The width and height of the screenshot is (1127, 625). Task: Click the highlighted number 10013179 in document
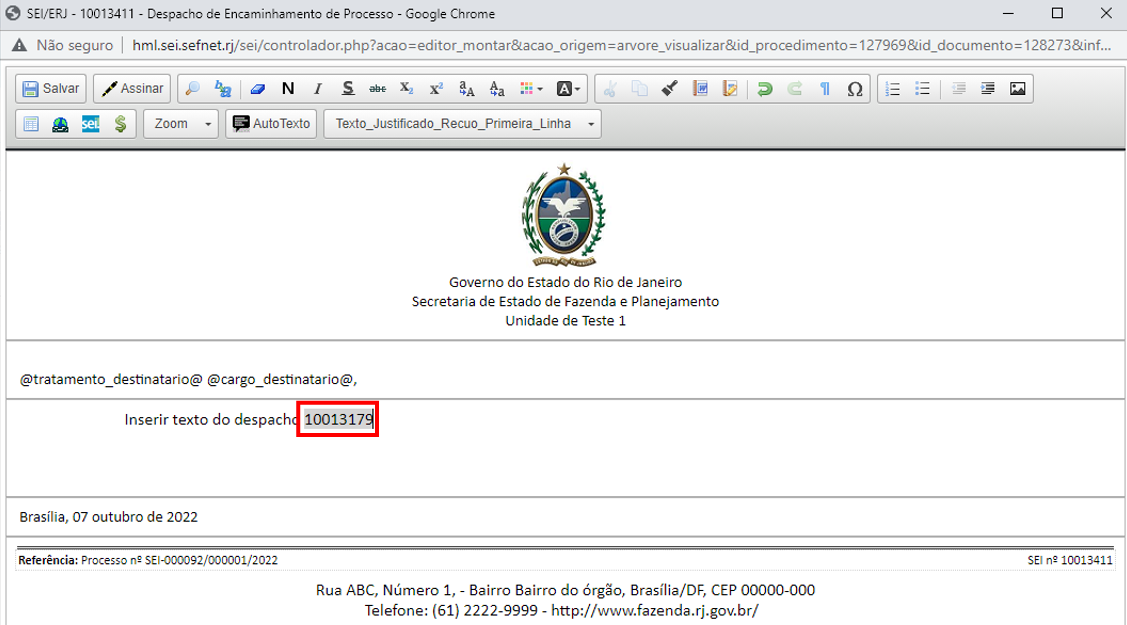(x=338, y=420)
